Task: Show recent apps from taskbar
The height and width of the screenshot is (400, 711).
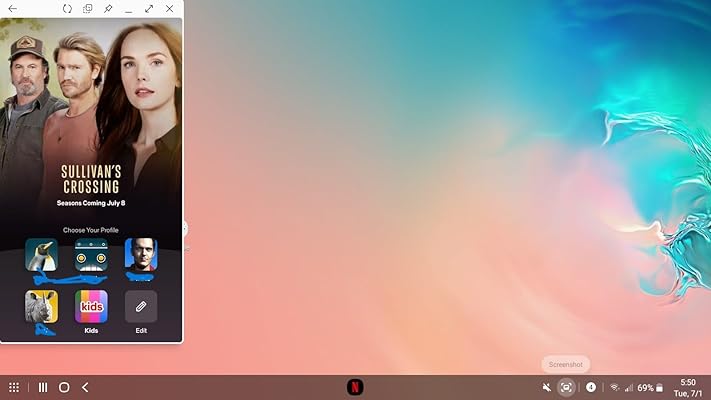Action: point(43,387)
